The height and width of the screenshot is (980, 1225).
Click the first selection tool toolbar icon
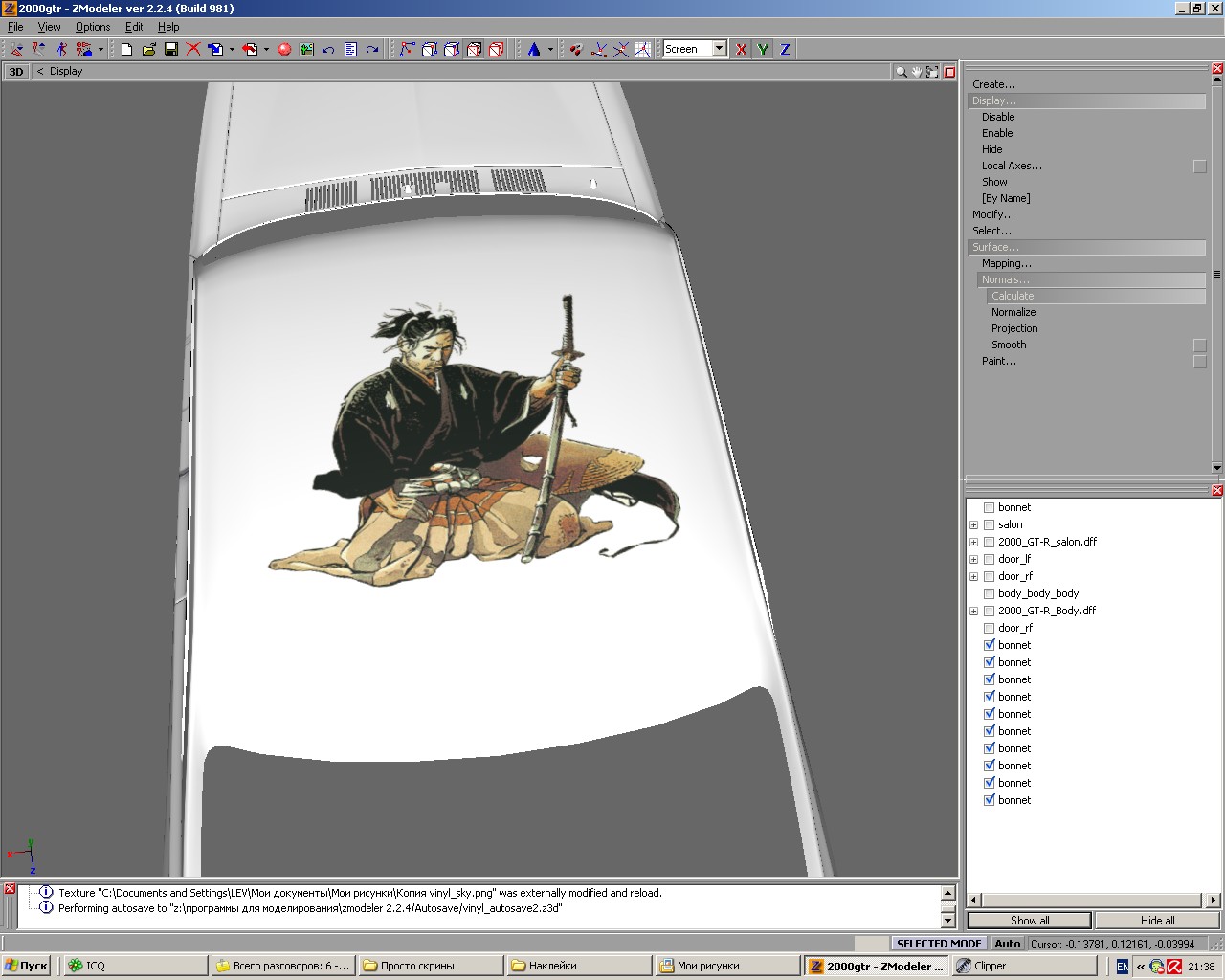[x=17, y=49]
